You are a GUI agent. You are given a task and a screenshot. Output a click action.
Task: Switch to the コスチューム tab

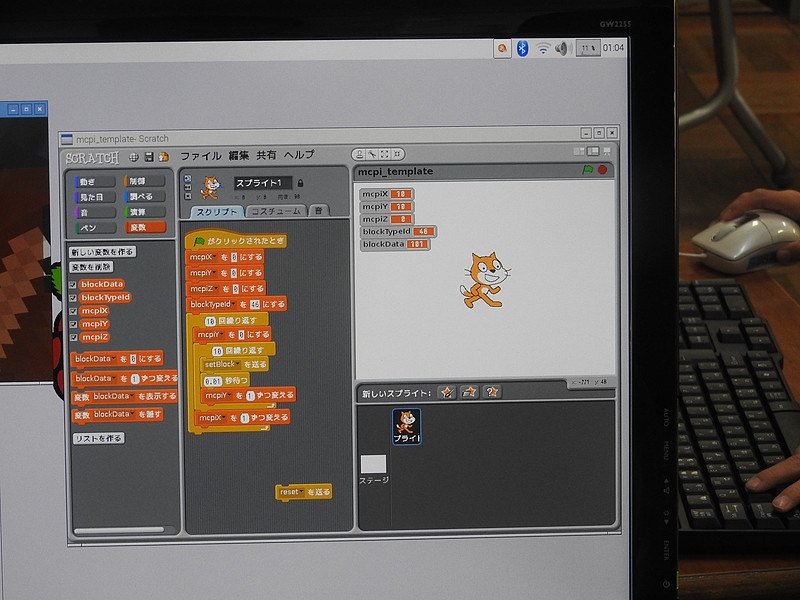277,210
